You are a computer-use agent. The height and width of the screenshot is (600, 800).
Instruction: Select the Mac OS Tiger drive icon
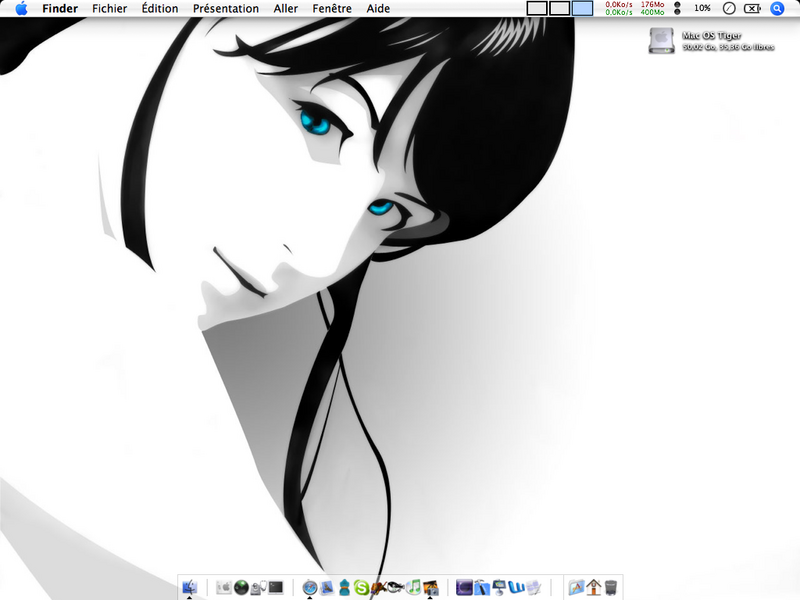(x=661, y=40)
